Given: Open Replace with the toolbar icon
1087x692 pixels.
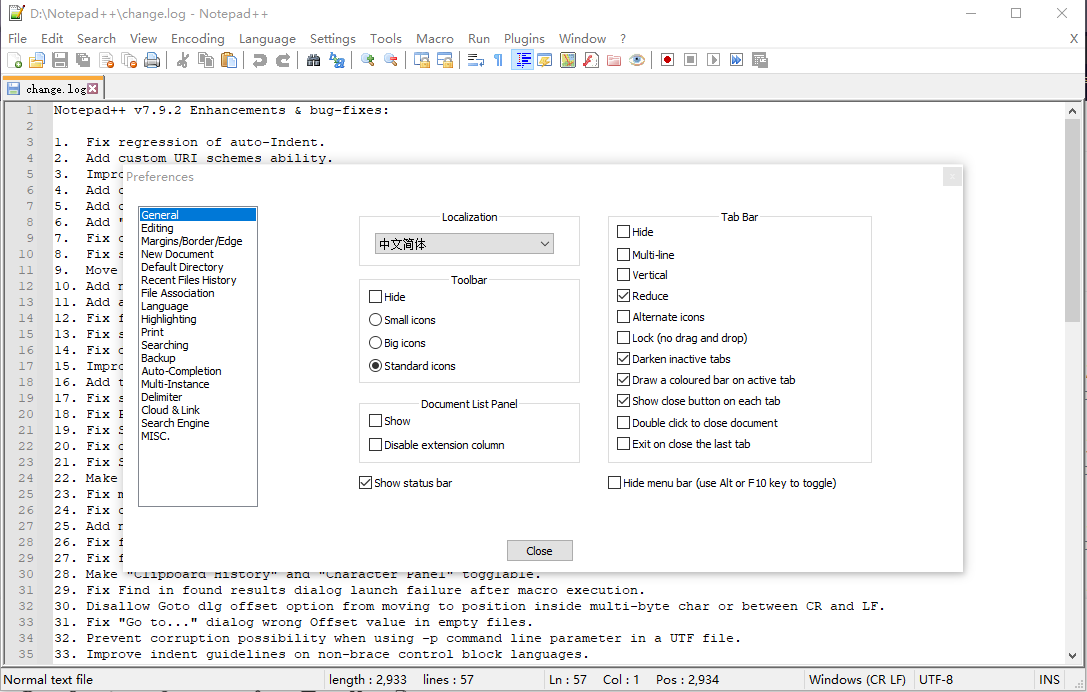Looking at the screenshot, I should (x=337, y=60).
